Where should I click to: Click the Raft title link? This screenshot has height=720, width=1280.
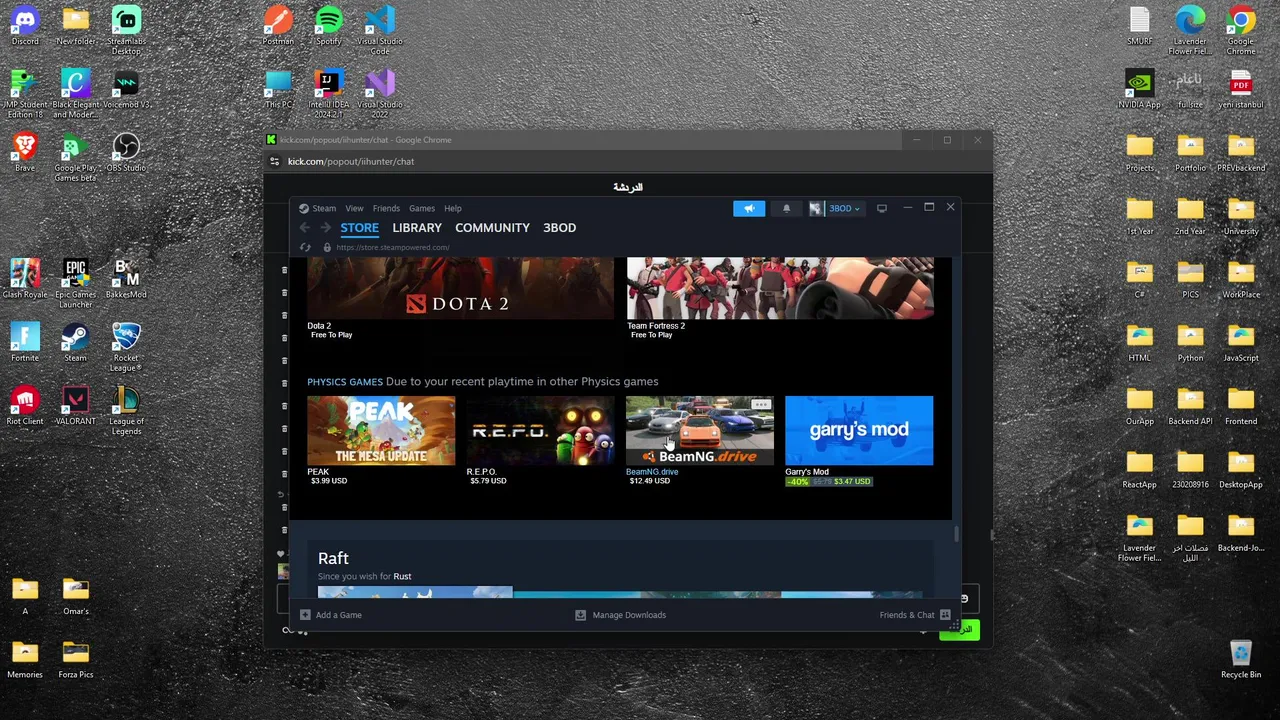coord(333,558)
